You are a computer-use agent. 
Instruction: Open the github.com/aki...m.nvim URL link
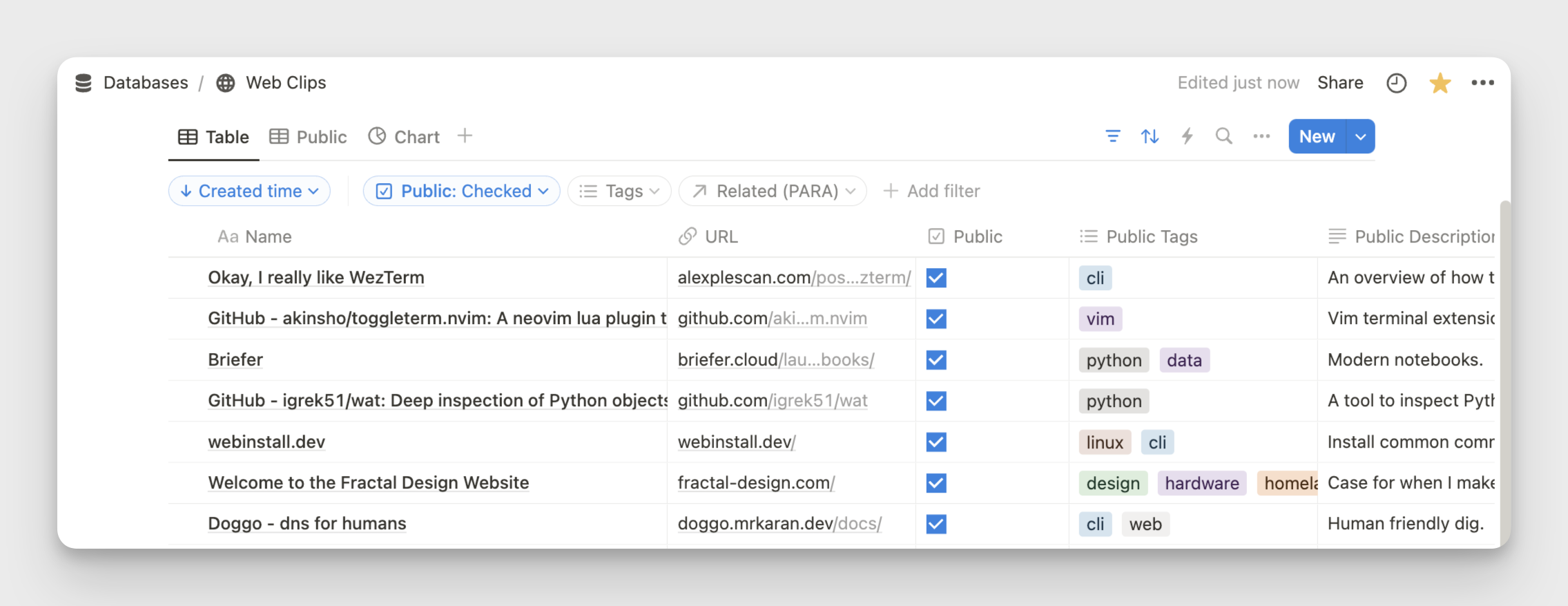tap(773, 319)
